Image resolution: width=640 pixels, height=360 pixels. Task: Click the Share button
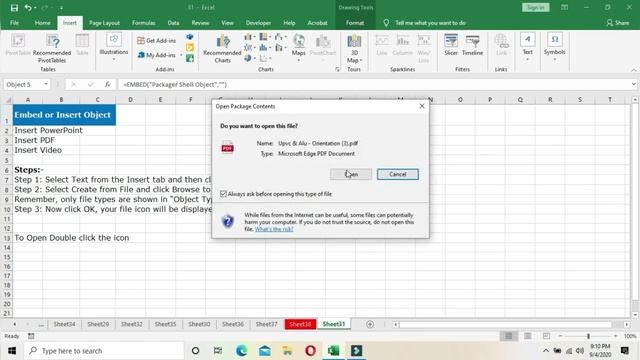coord(618,23)
